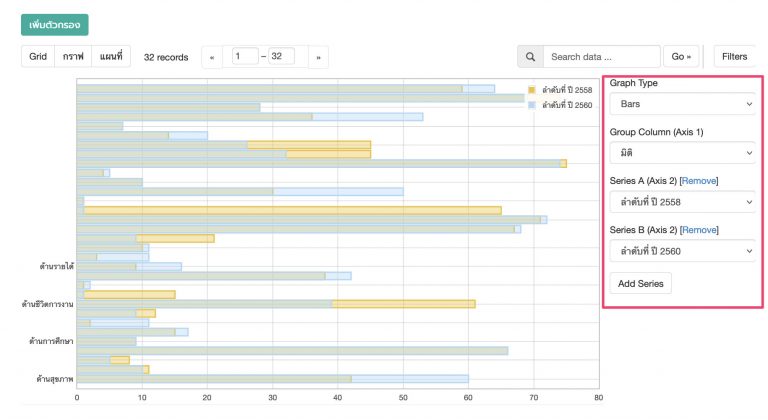
Task: Remove Series A via Remove link
Action: (x=699, y=181)
